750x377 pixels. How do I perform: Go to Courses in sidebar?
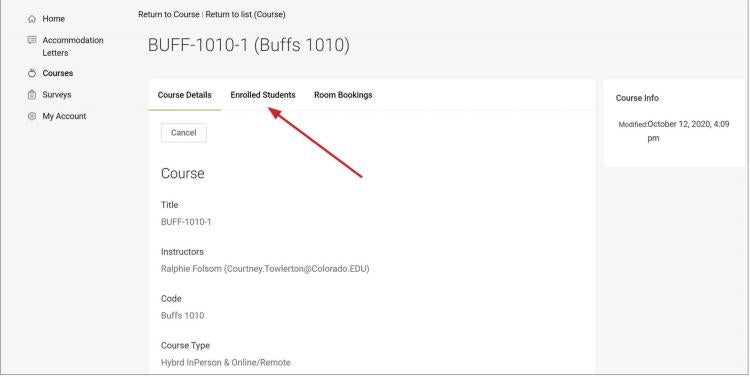[58, 73]
